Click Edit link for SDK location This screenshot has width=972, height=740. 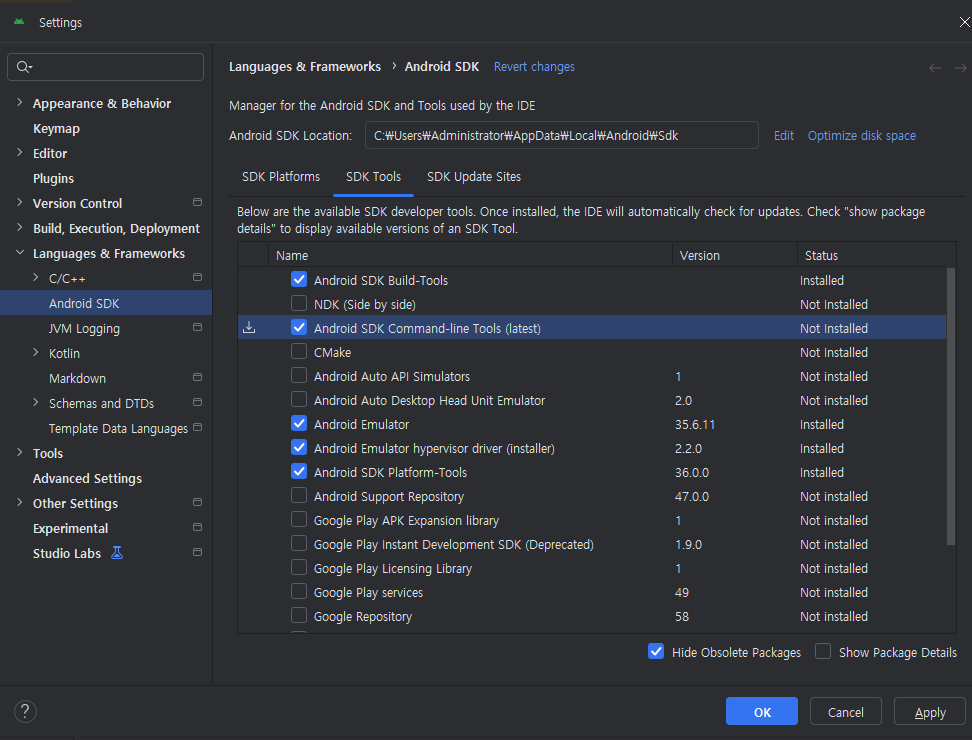[x=784, y=136]
